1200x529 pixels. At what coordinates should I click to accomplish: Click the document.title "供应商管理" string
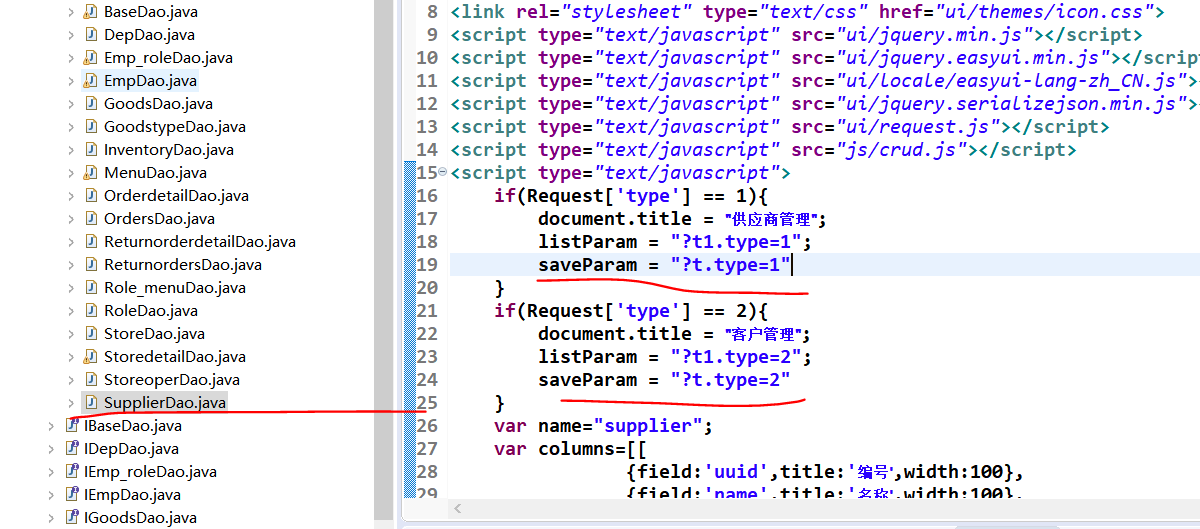pos(772,219)
